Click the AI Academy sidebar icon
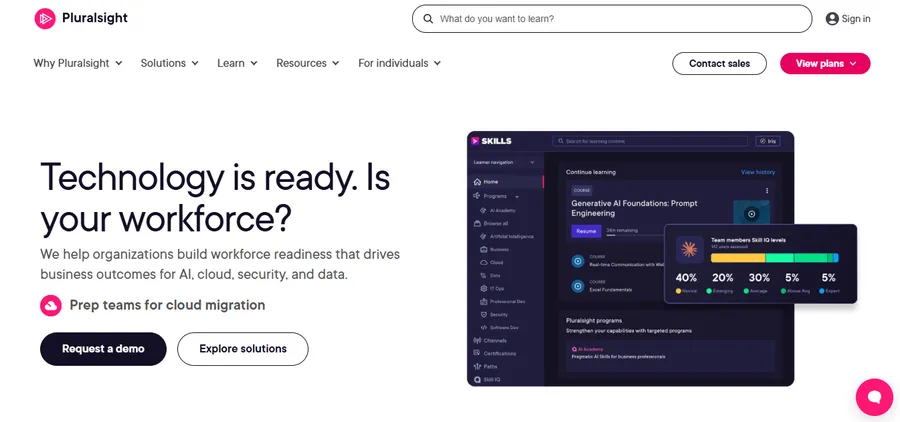 [x=484, y=211]
